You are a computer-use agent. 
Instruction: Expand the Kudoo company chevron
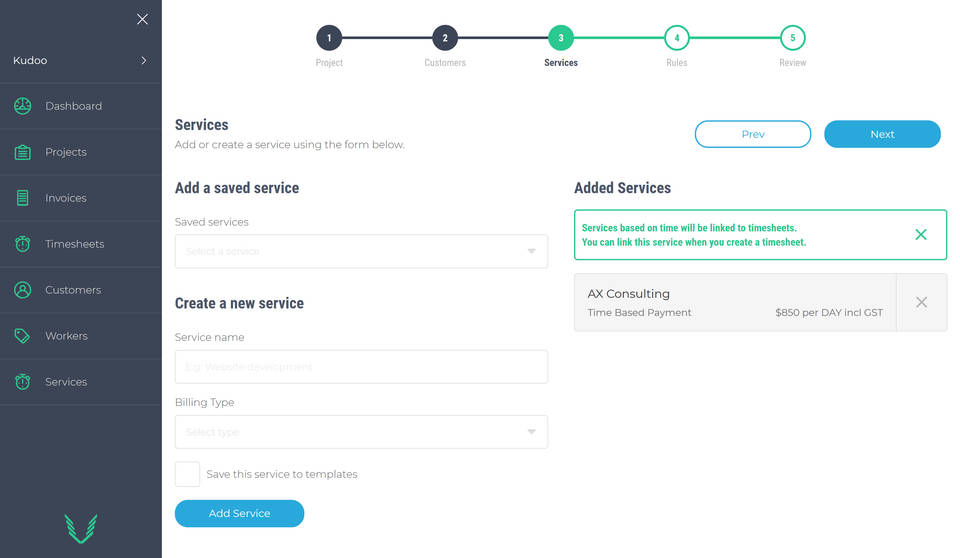(x=144, y=61)
